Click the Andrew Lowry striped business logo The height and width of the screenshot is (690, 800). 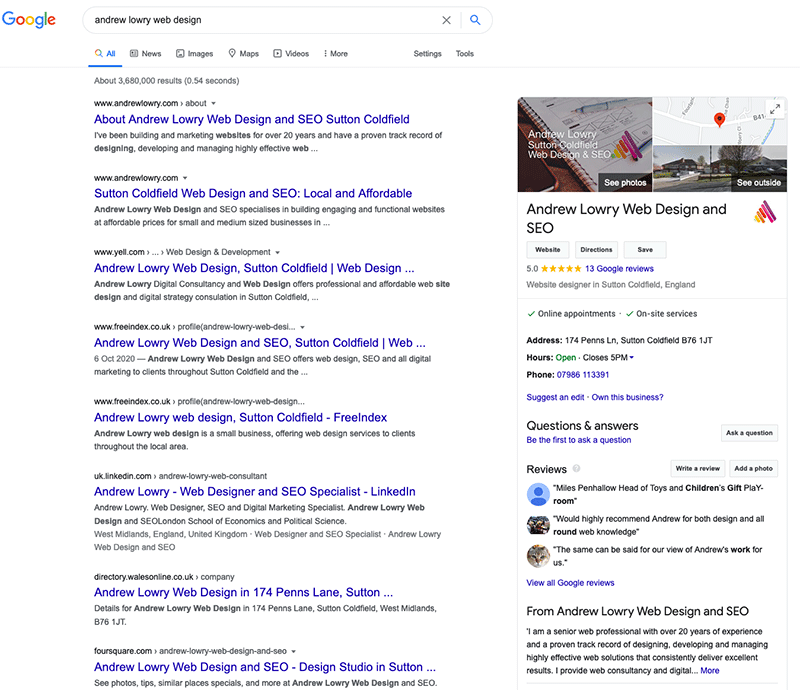(765, 212)
